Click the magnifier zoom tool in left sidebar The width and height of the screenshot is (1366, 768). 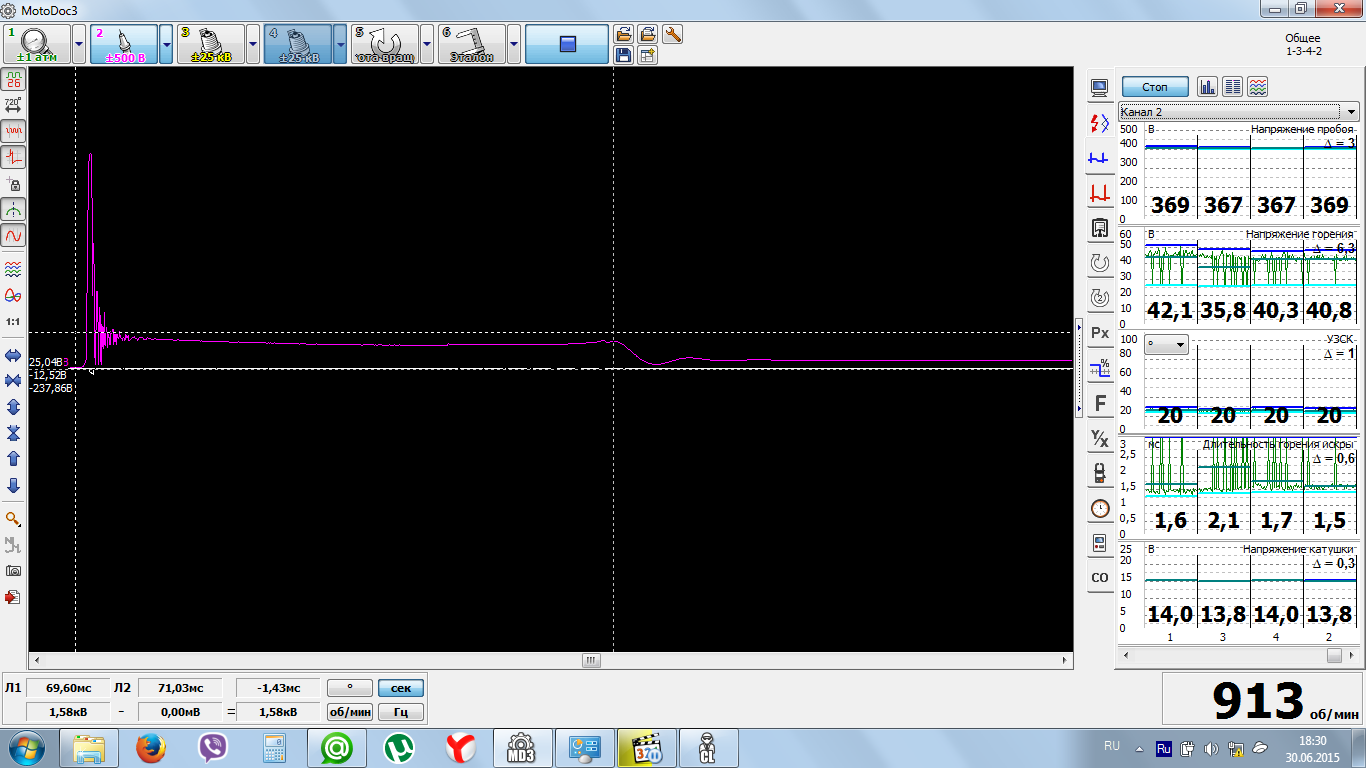pyautogui.click(x=14, y=519)
